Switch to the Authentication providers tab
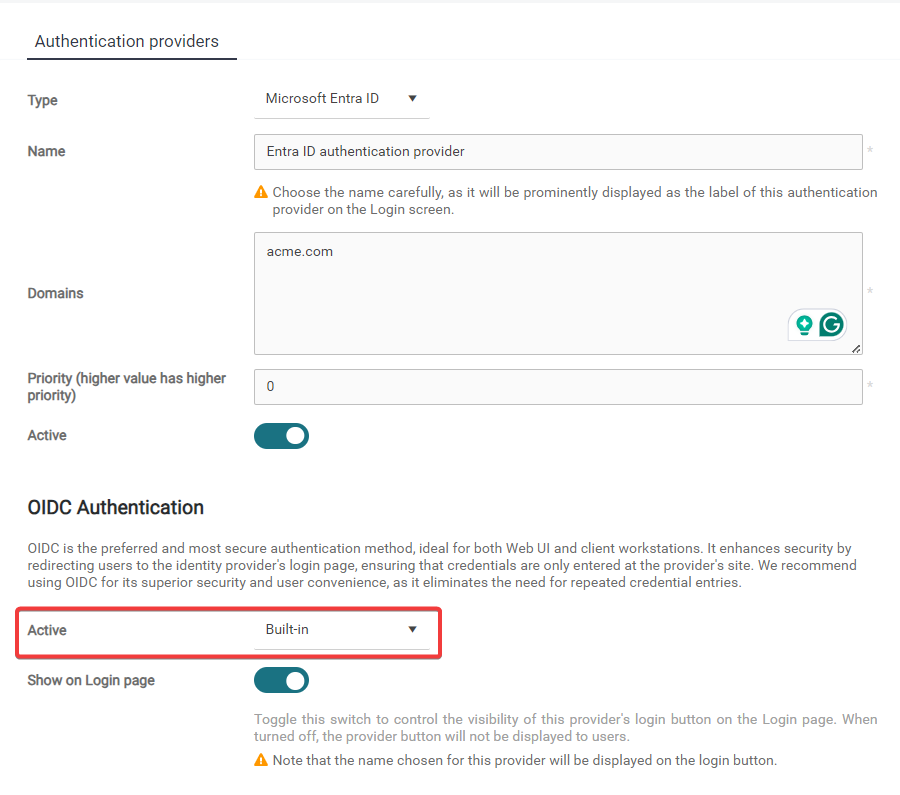Viewport: 900px width, 795px height. coord(127,41)
